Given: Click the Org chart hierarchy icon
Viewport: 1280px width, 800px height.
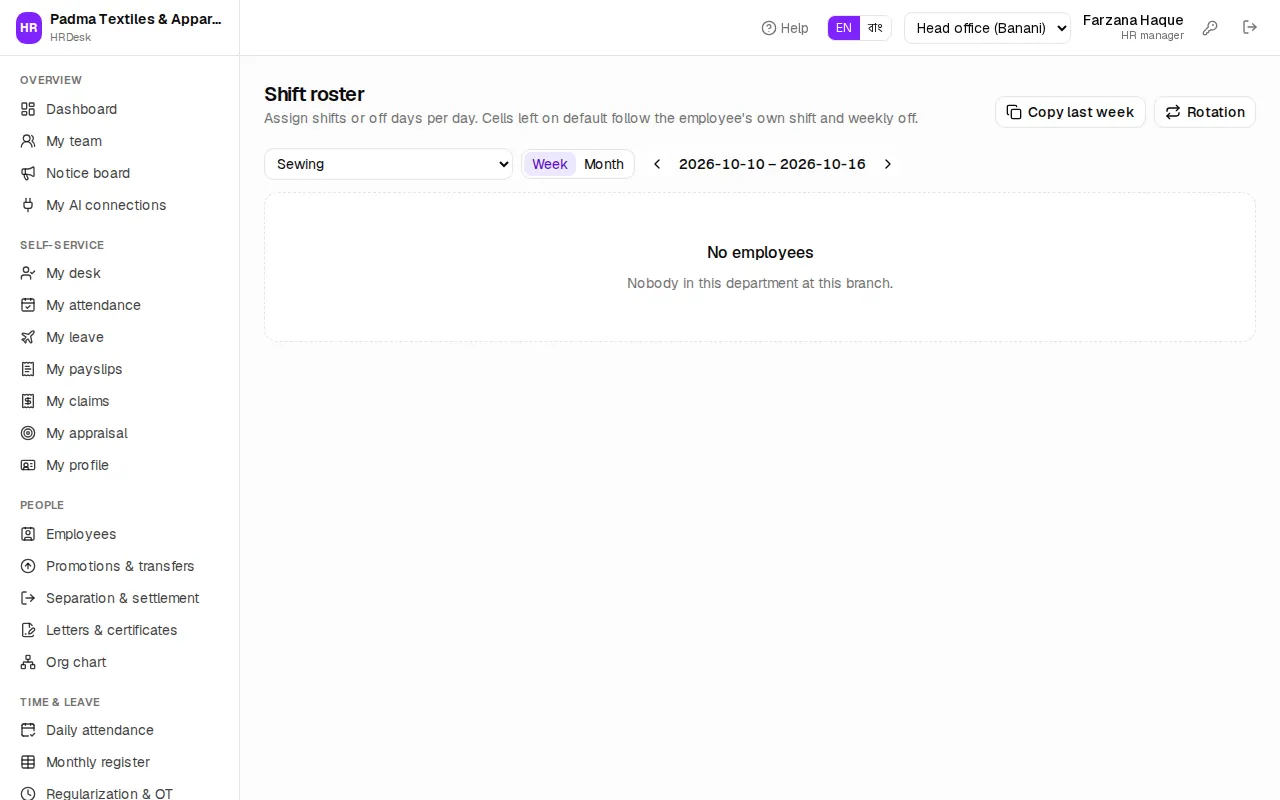Looking at the screenshot, I should click(28, 662).
